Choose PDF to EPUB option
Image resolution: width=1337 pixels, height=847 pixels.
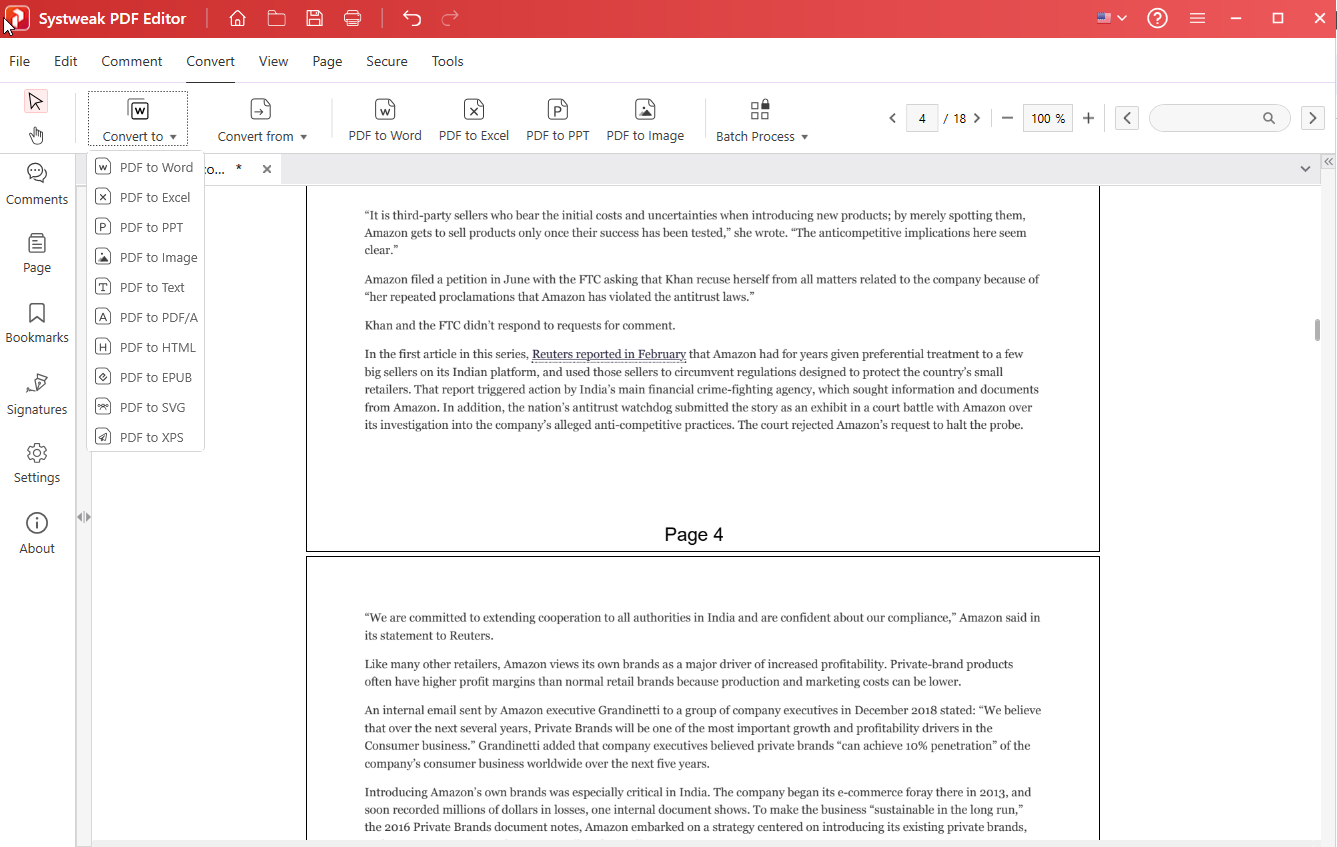(x=146, y=377)
